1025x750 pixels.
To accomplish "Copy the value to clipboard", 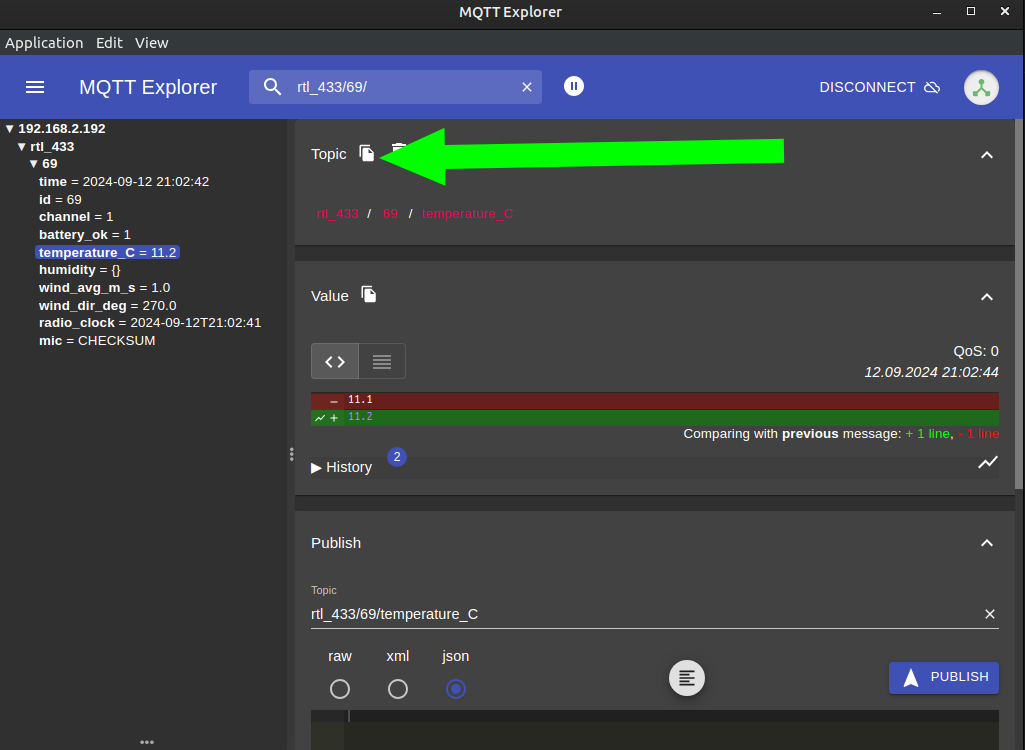I will [369, 295].
